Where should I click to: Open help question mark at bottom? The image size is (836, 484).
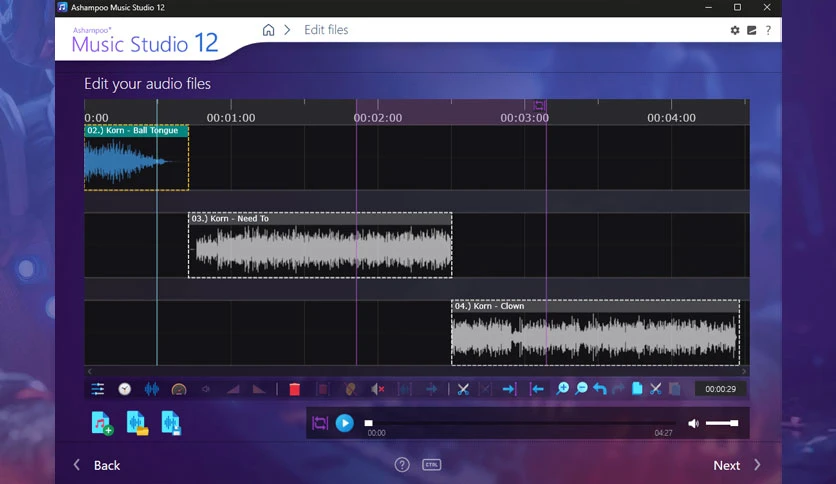tap(402, 465)
